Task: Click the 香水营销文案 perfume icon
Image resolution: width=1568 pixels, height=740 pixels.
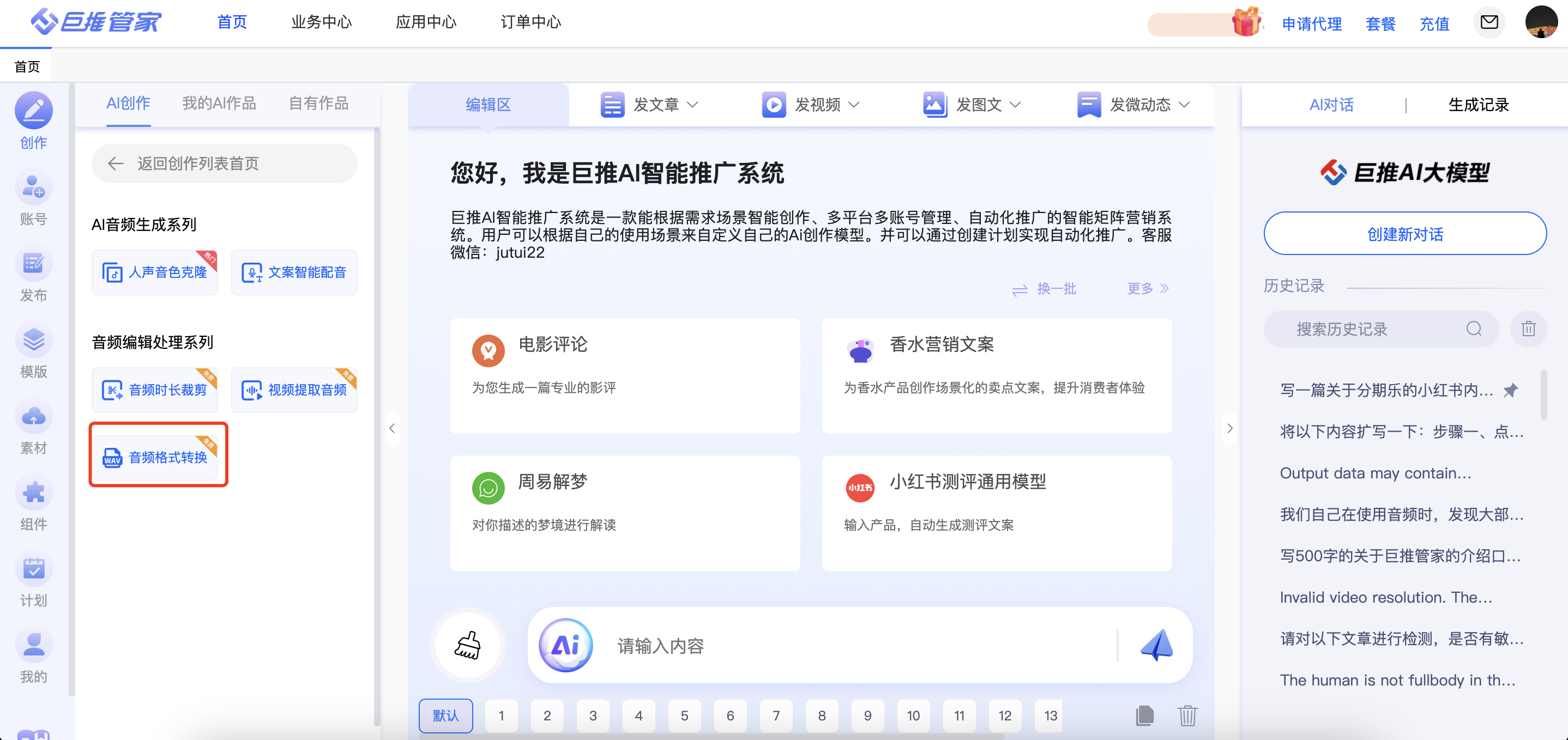Action: click(x=860, y=350)
